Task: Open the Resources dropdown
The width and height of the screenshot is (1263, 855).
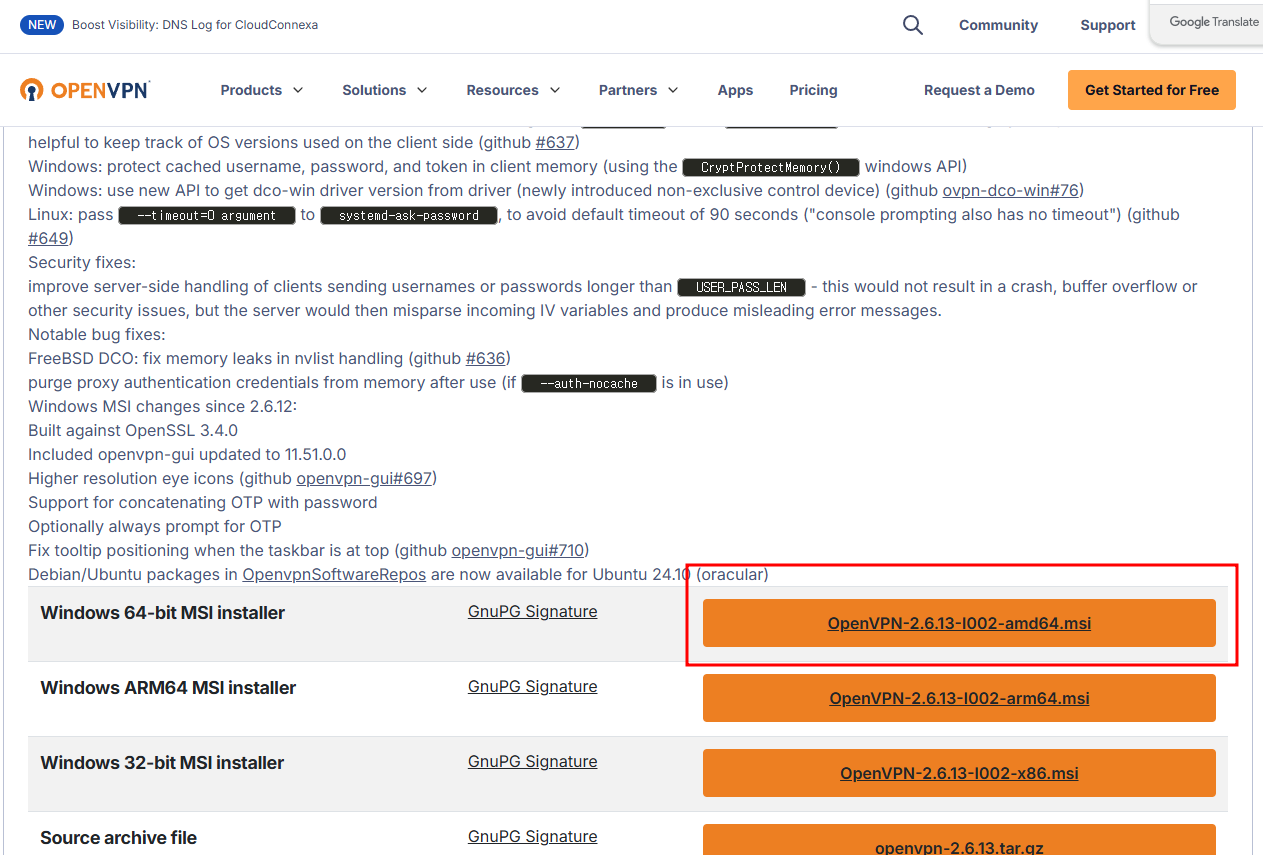Action: [x=514, y=90]
